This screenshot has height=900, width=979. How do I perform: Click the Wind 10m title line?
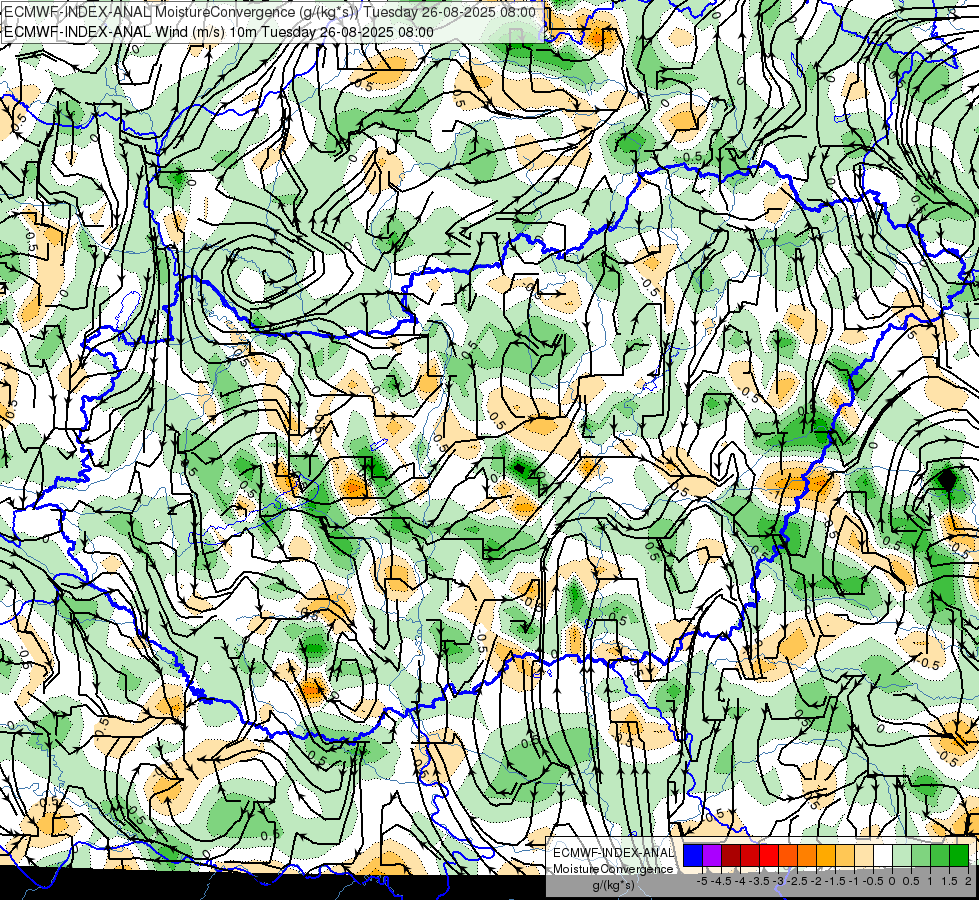pos(219,31)
